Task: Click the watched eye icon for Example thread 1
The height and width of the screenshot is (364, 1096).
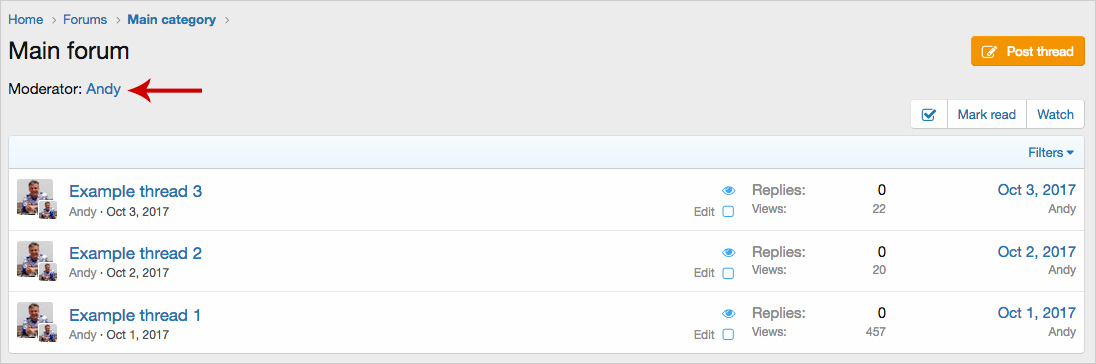Action: tap(728, 314)
